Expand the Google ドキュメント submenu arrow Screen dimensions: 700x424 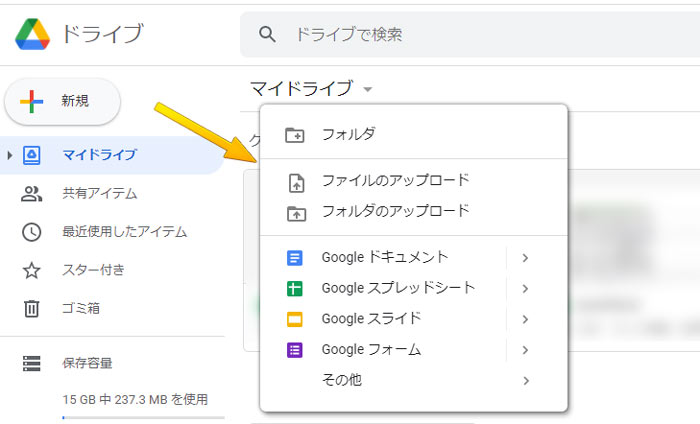tap(525, 258)
